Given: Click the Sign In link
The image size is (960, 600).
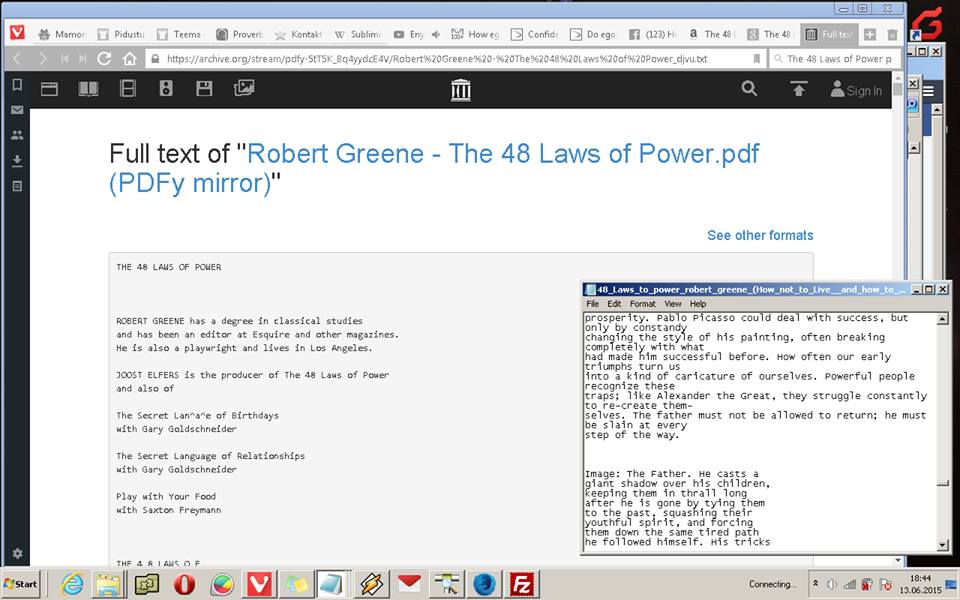Looking at the screenshot, I should pos(857,91).
